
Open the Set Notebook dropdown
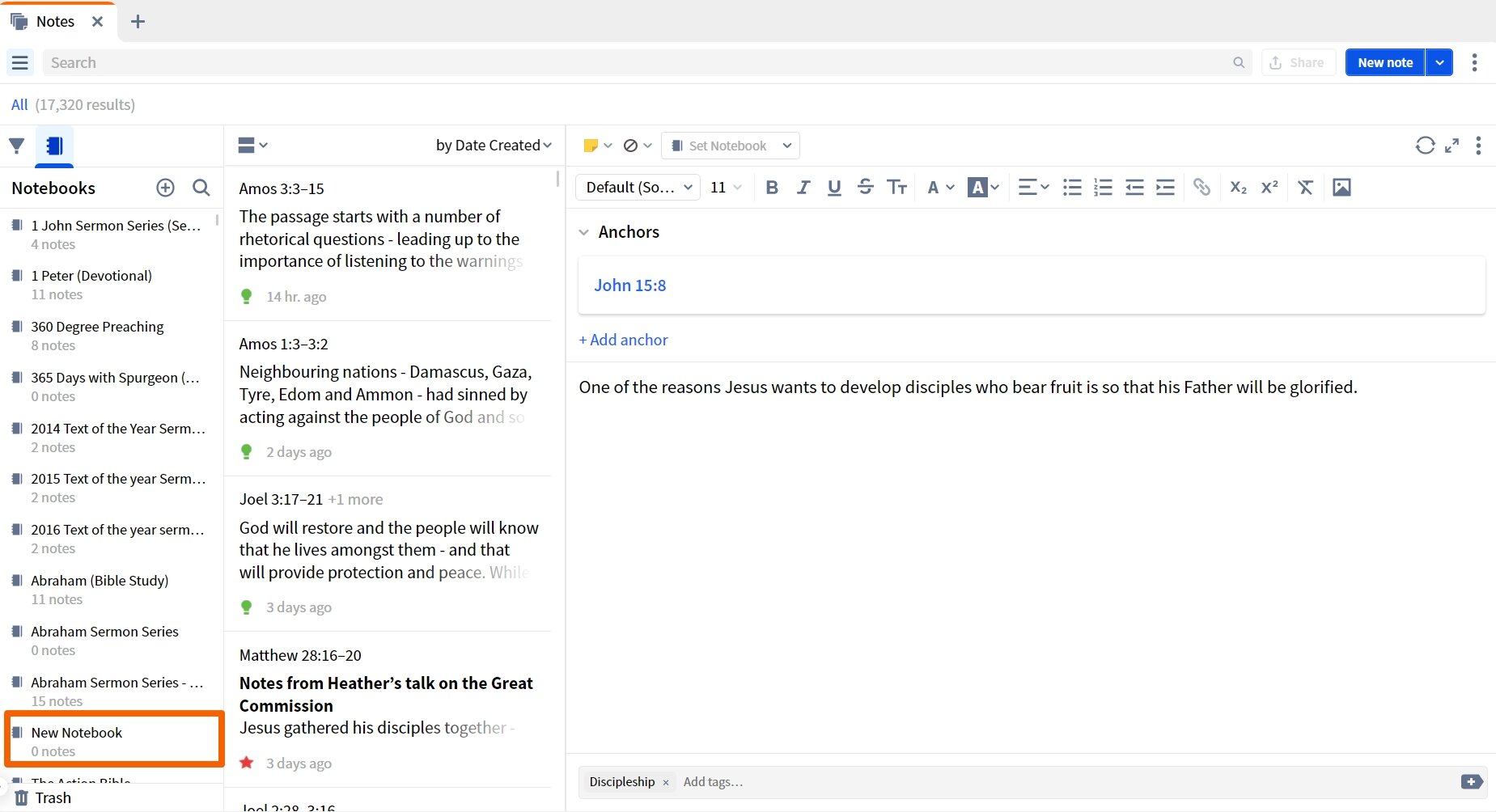(731, 146)
